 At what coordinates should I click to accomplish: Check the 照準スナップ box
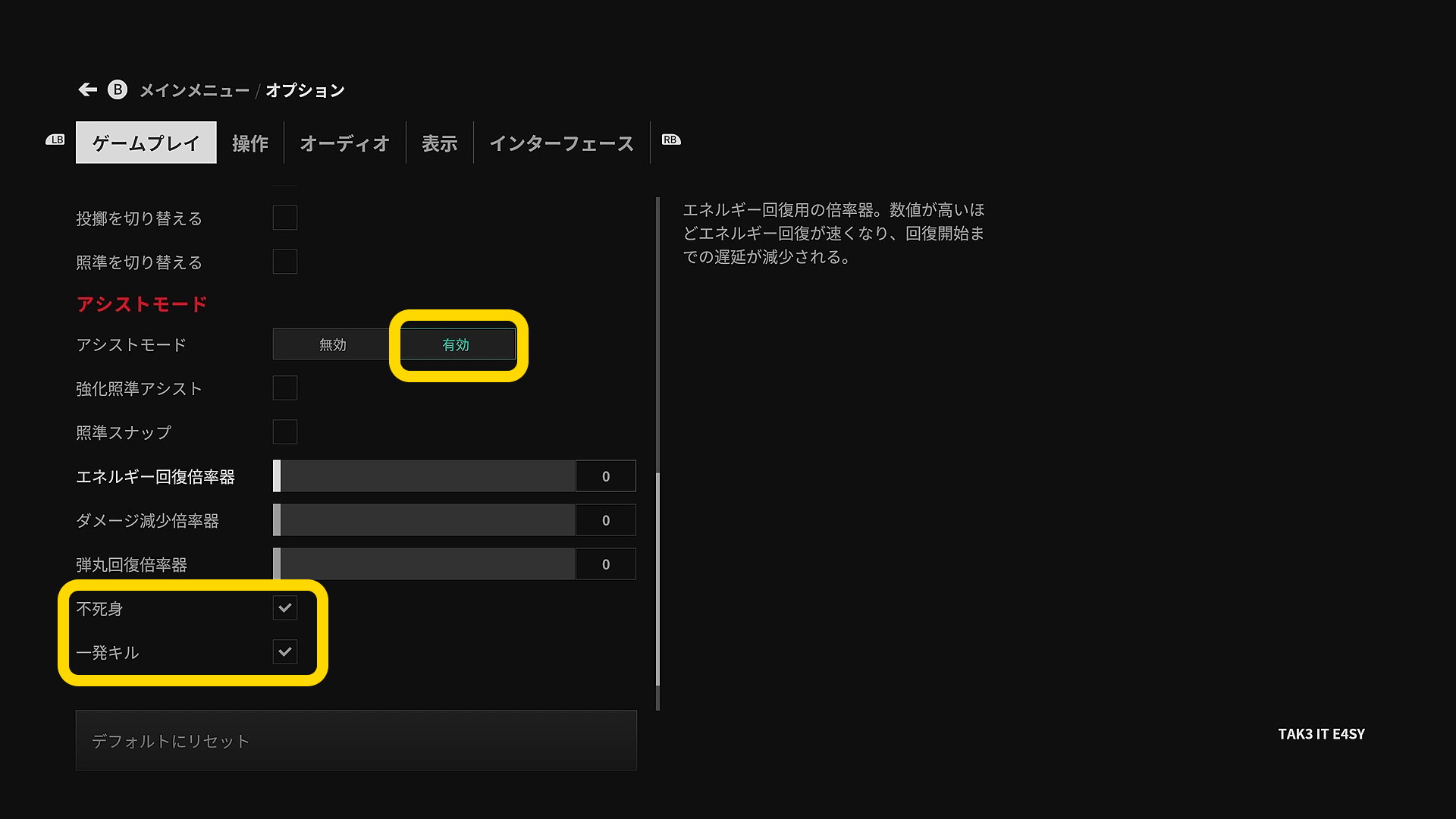(284, 432)
